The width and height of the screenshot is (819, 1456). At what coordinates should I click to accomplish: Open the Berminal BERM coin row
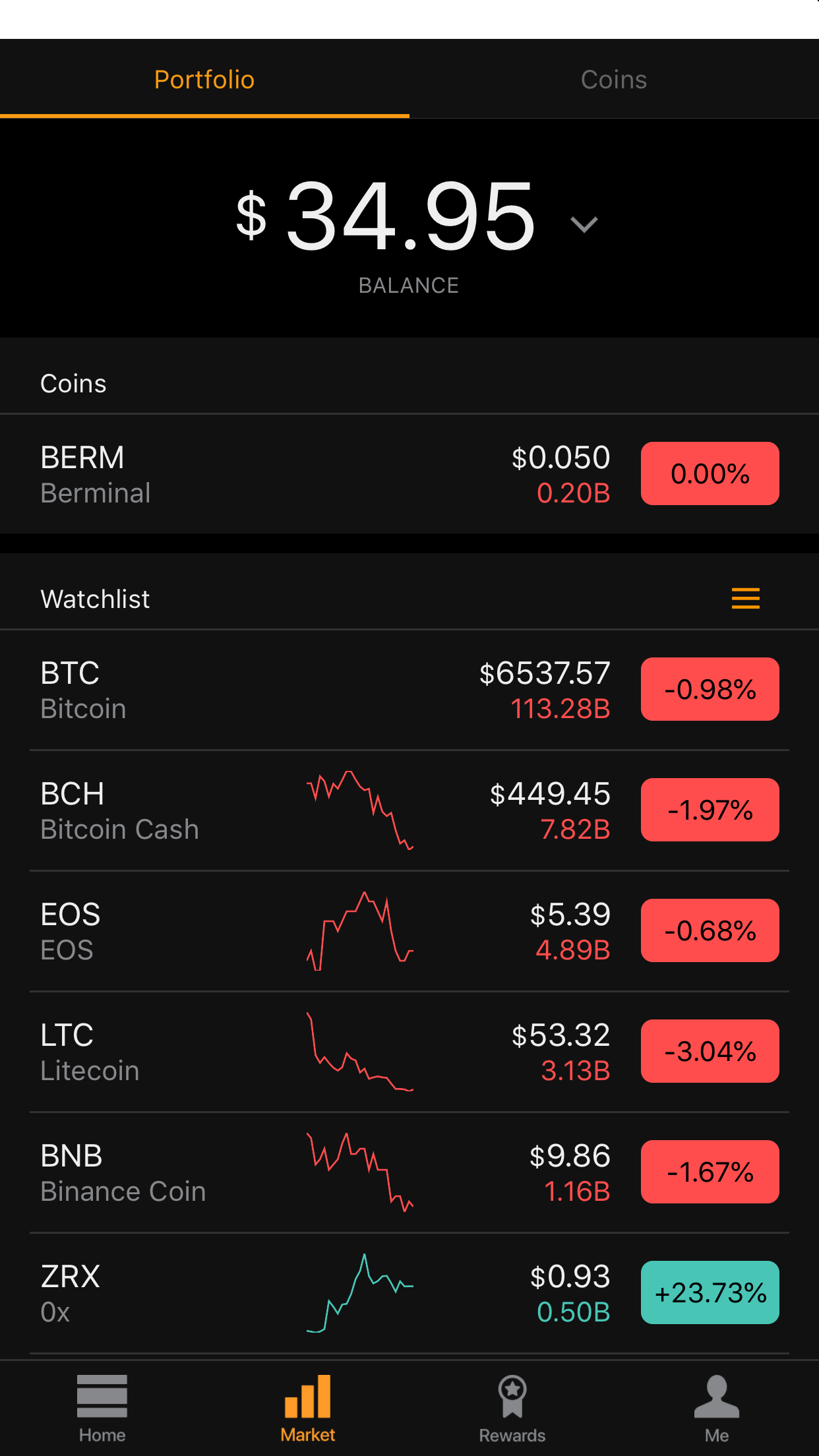click(409, 474)
